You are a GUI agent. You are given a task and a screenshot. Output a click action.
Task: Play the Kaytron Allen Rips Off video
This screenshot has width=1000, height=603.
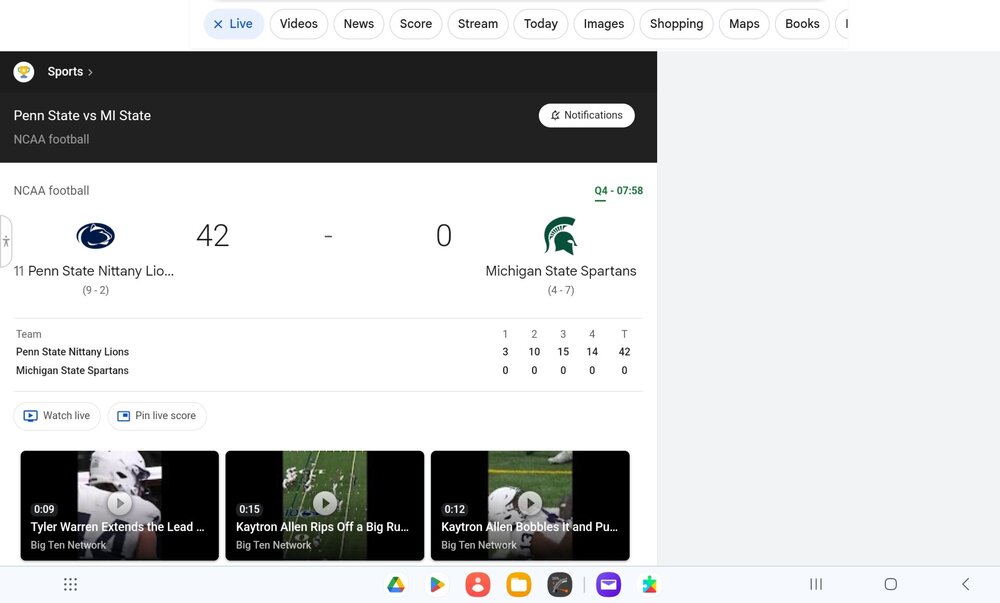click(x=325, y=505)
